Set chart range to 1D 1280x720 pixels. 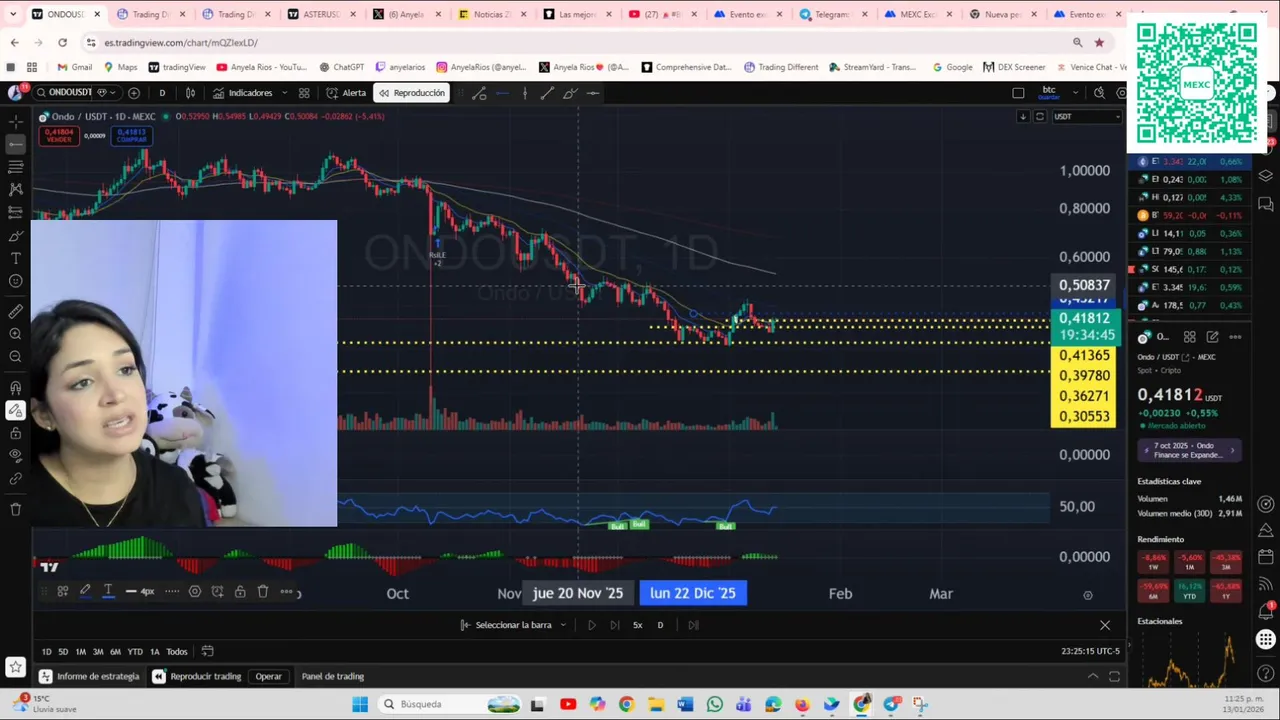click(x=46, y=651)
